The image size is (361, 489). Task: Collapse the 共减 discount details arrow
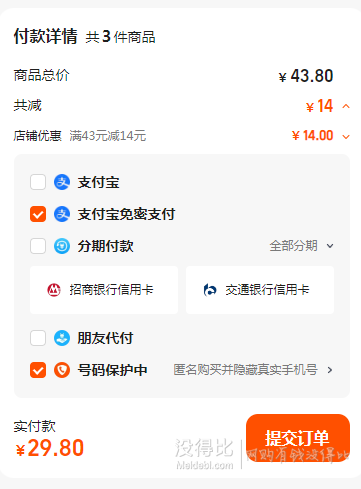pos(346,106)
